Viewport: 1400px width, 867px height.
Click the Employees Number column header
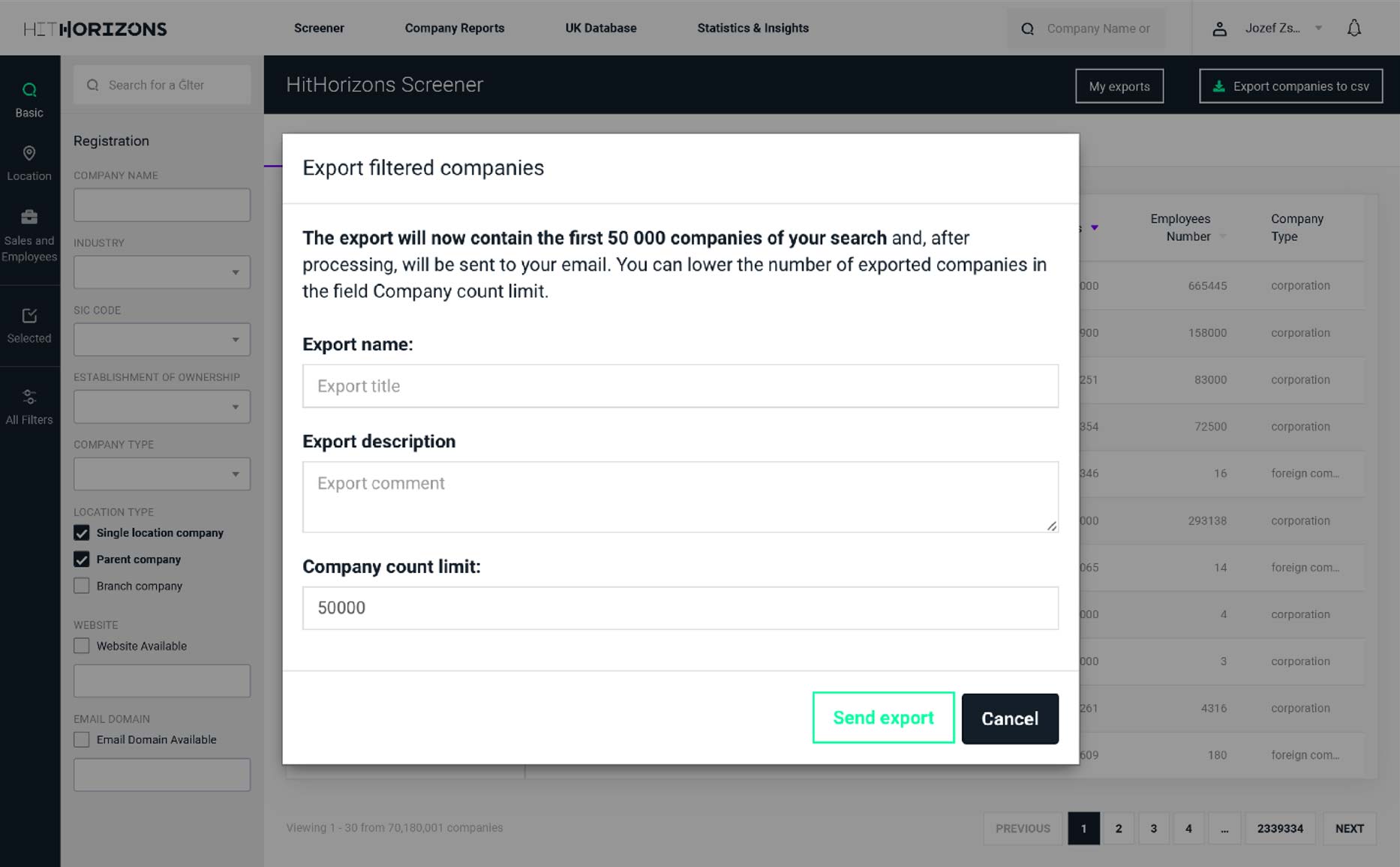(1180, 227)
